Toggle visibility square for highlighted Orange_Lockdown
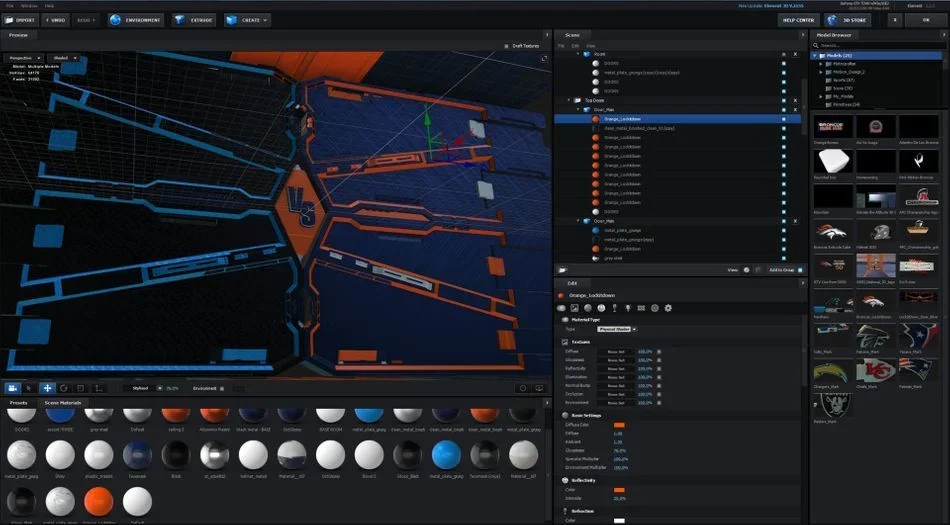The width and height of the screenshot is (950, 525). tap(783, 119)
